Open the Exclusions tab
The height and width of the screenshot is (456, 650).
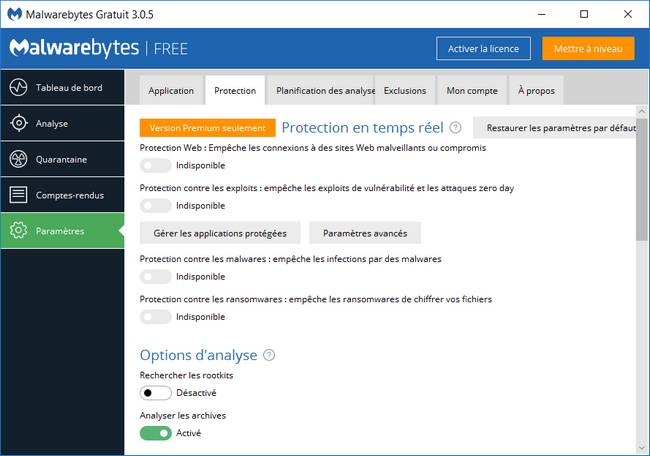pos(405,91)
